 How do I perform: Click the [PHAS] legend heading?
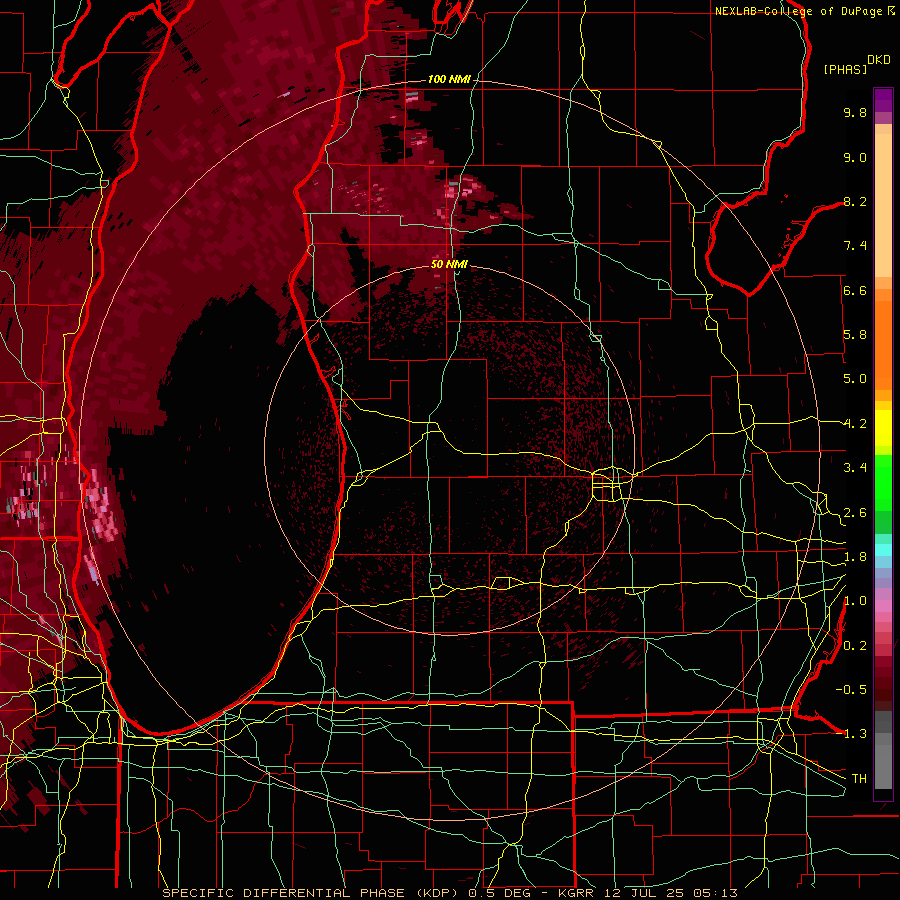(x=845, y=69)
